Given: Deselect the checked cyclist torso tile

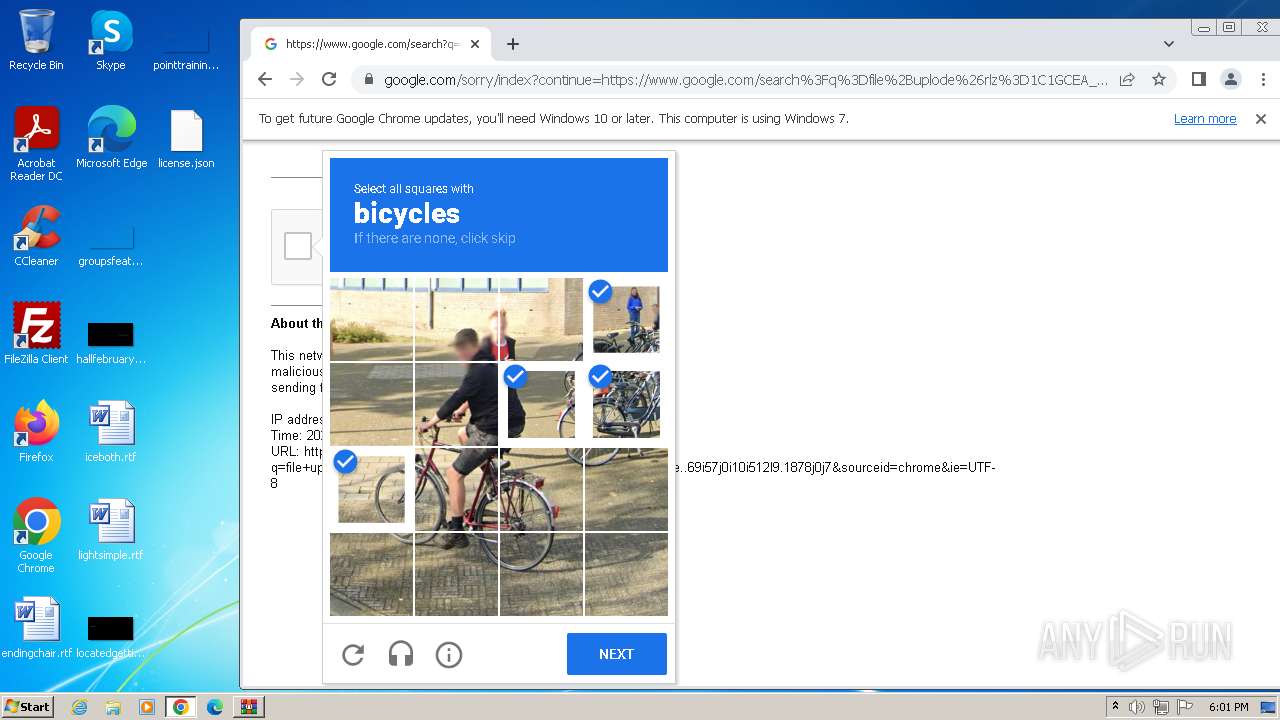Looking at the screenshot, I should tap(541, 404).
